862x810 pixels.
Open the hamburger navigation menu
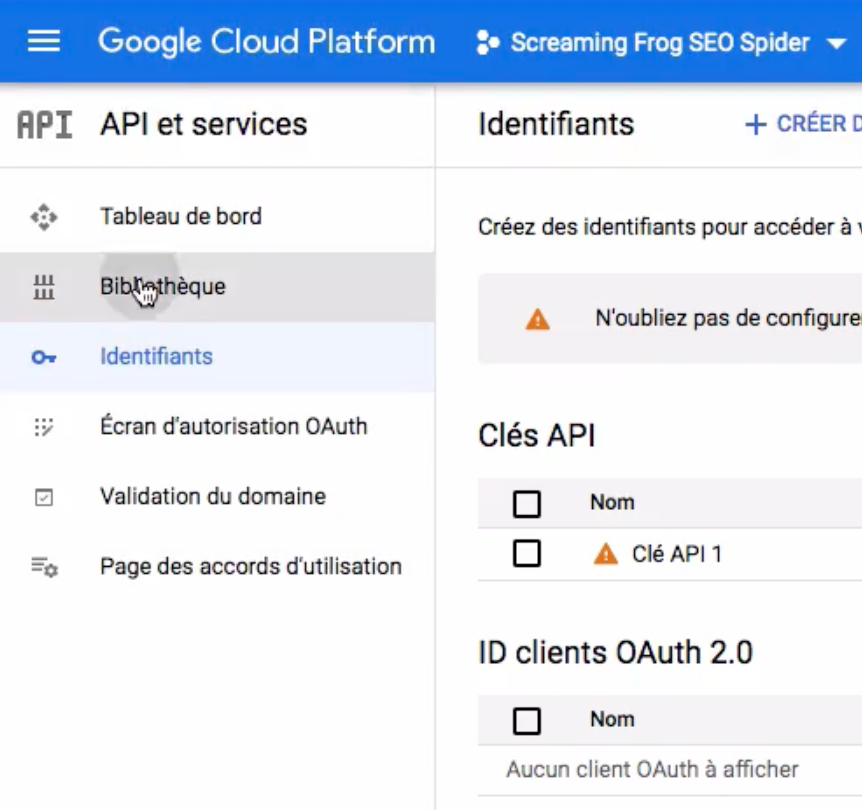(44, 41)
